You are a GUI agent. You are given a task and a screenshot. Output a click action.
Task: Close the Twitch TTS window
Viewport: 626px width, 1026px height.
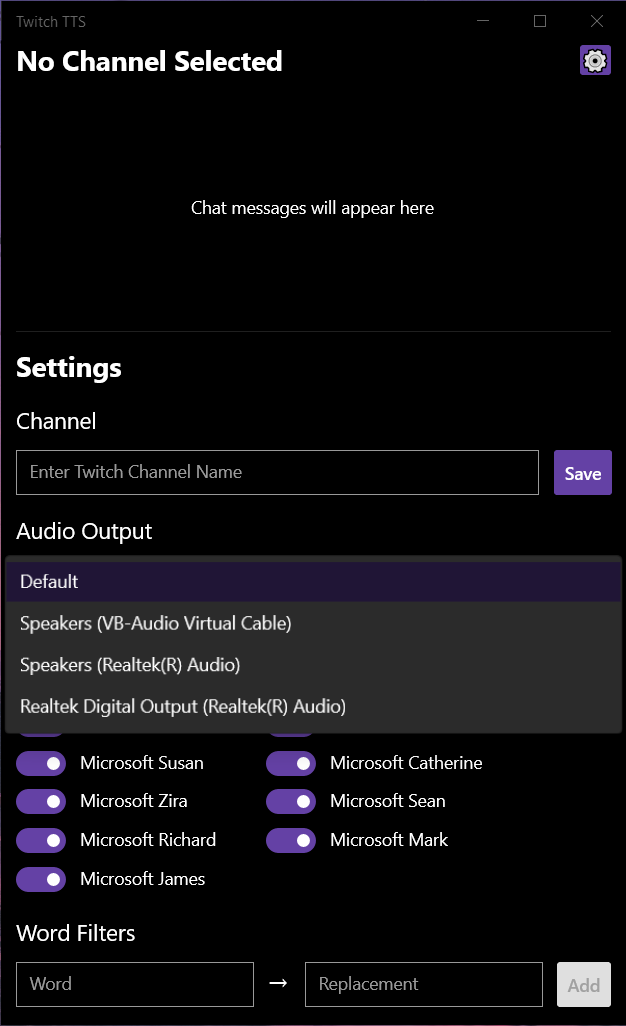coord(597,21)
